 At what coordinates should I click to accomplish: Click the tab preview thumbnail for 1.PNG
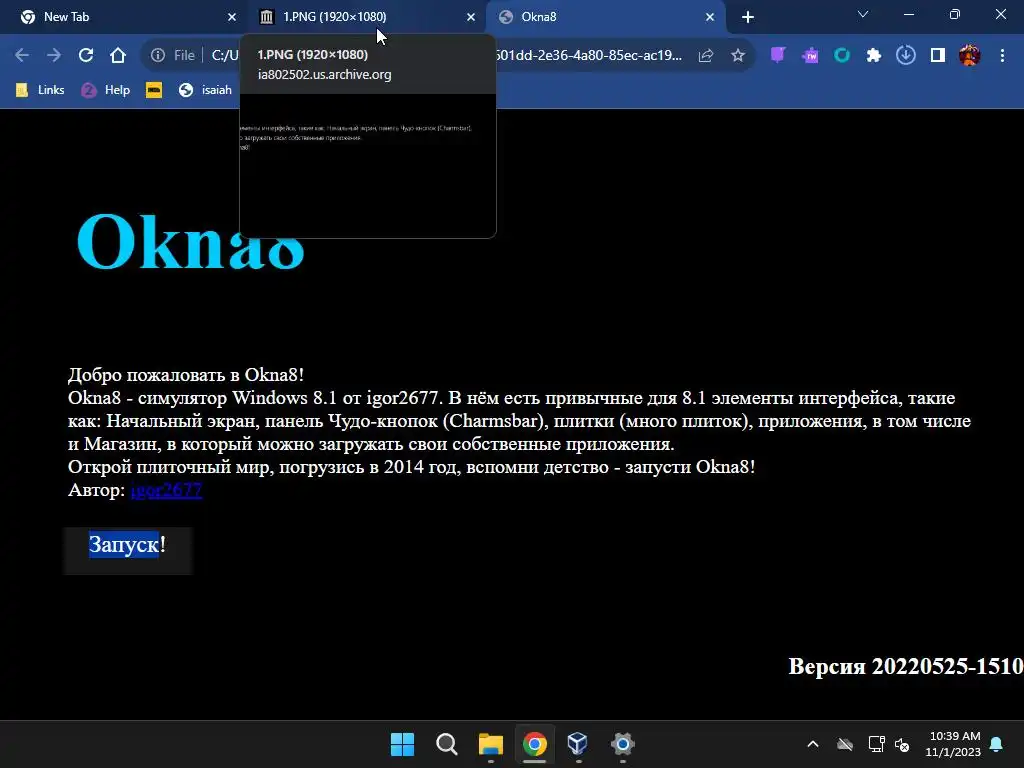[x=368, y=166]
